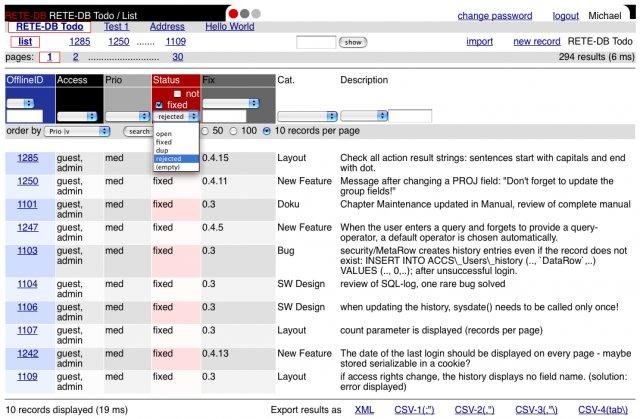Click the import link

(480, 41)
